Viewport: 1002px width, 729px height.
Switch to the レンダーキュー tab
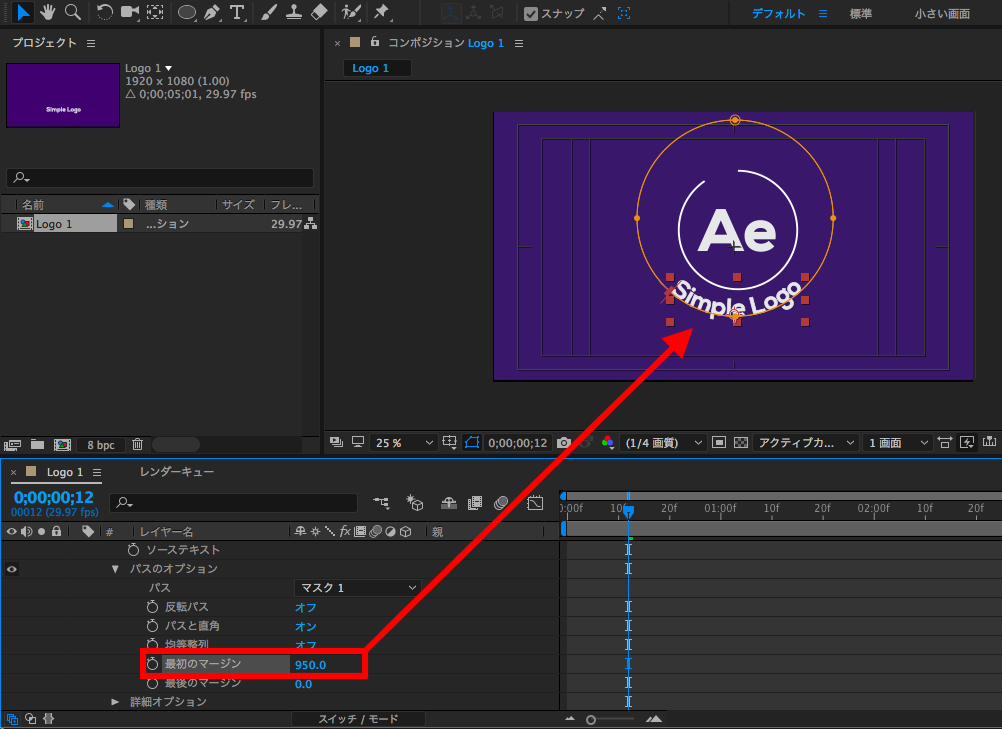click(176, 472)
